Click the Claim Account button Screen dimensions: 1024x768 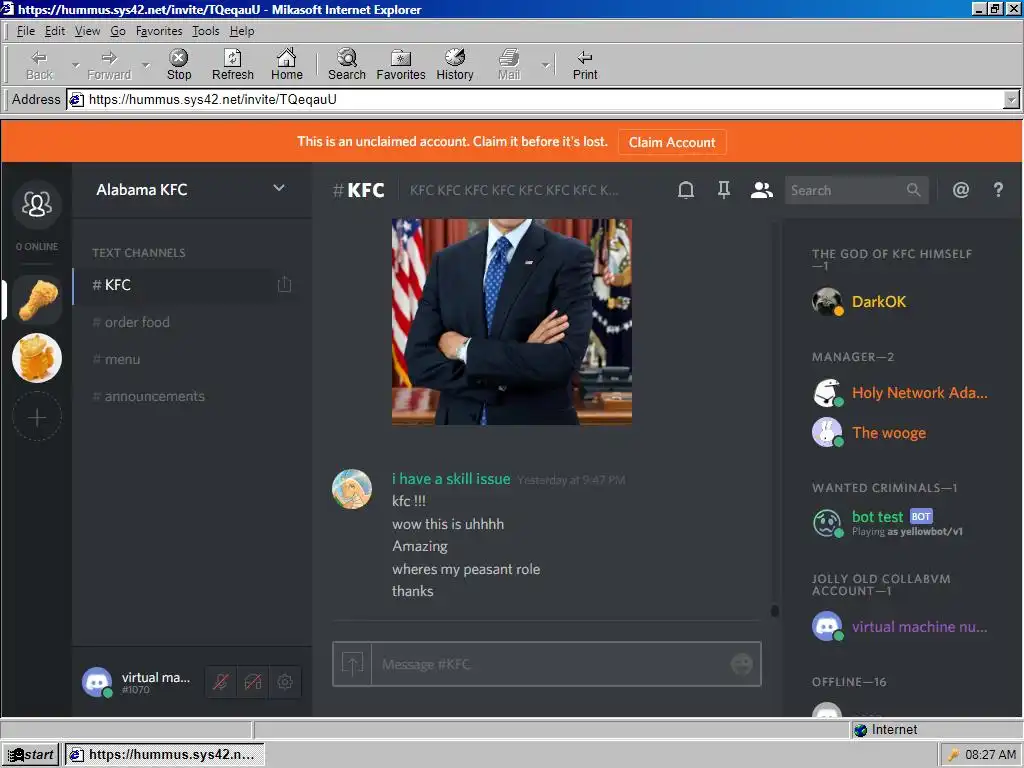tap(672, 142)
